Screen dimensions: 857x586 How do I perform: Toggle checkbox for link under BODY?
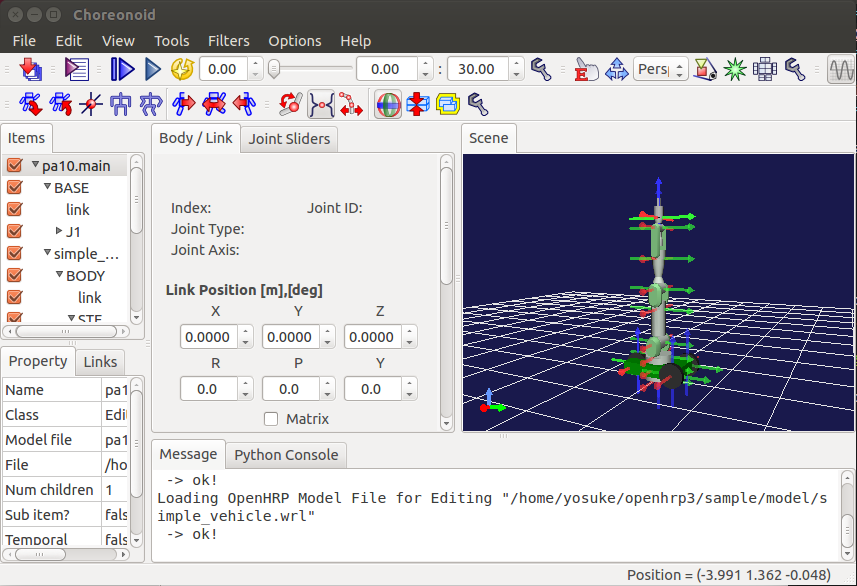pos(15,297)
